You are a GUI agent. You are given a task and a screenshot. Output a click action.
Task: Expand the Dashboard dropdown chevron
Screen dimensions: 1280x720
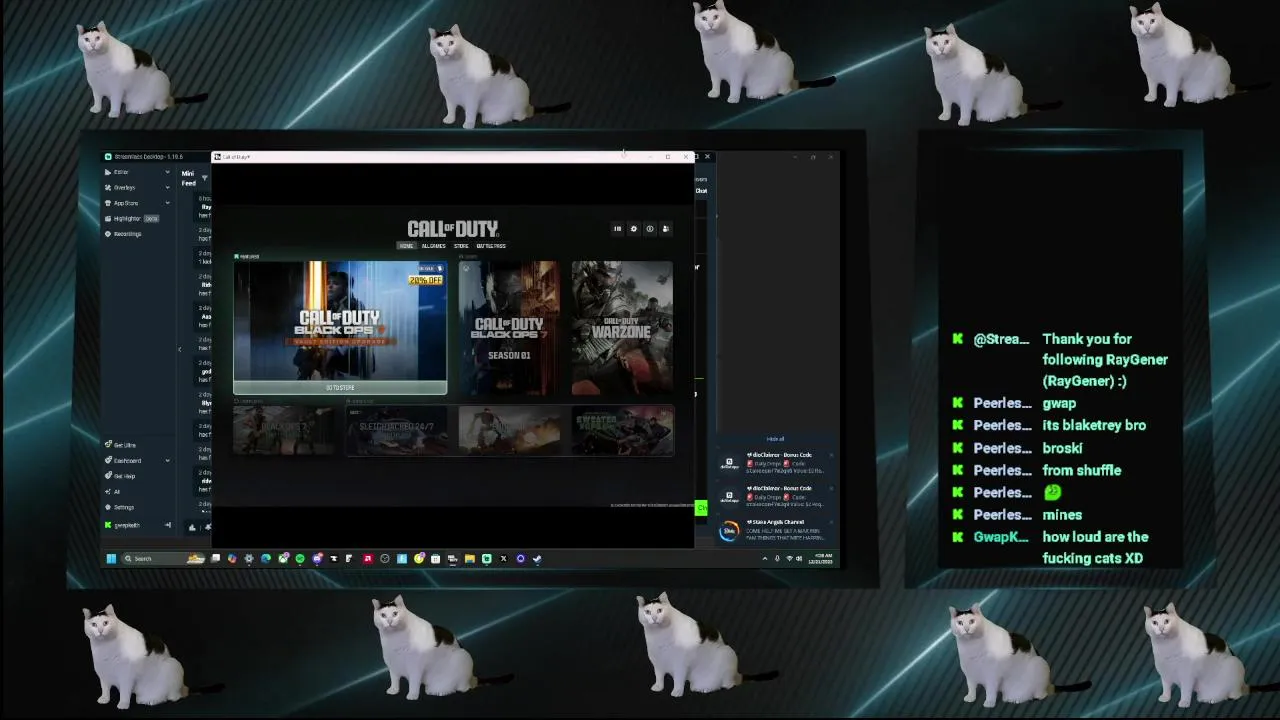tap(167, 460)
